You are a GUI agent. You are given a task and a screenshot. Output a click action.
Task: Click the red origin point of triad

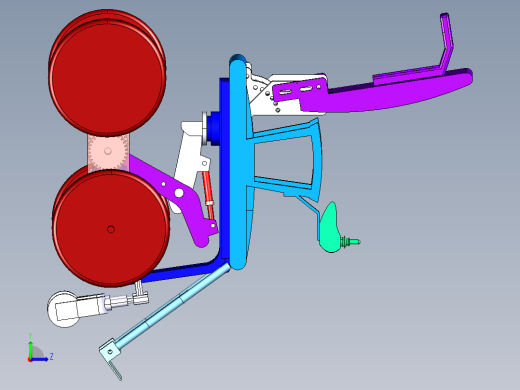[30, 360]
